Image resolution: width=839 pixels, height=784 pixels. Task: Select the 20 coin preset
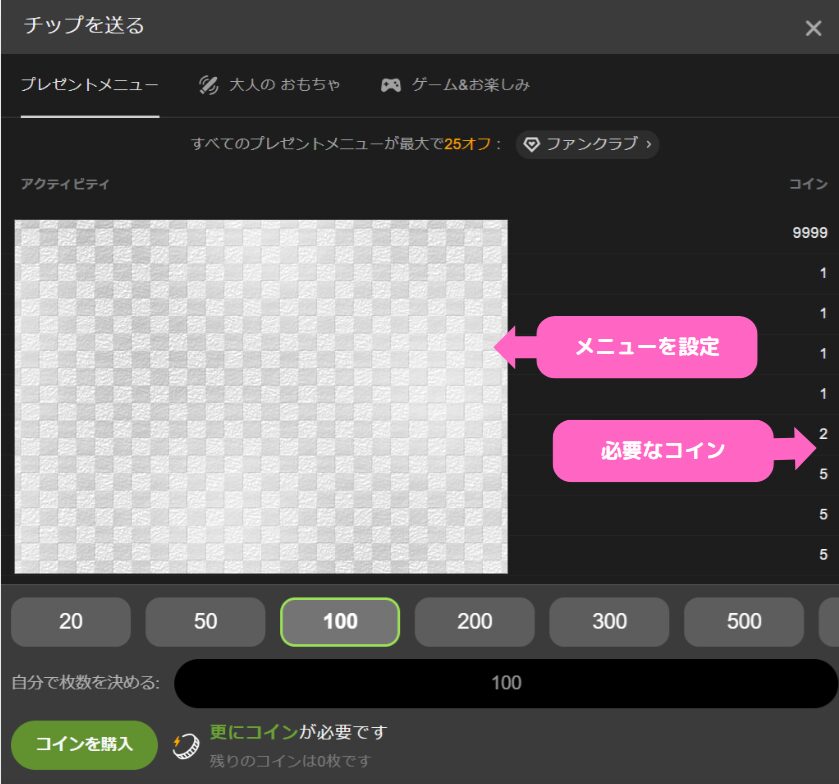point(70,621)
